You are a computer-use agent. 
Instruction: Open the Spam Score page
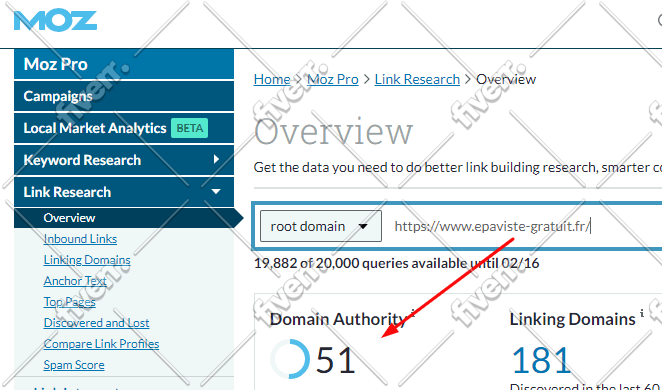point(74,365)
